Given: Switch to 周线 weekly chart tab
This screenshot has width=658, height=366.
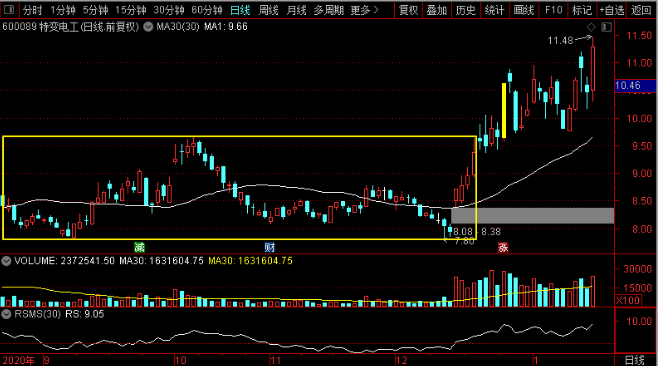Looking at the screenshot, I should 269,10.
